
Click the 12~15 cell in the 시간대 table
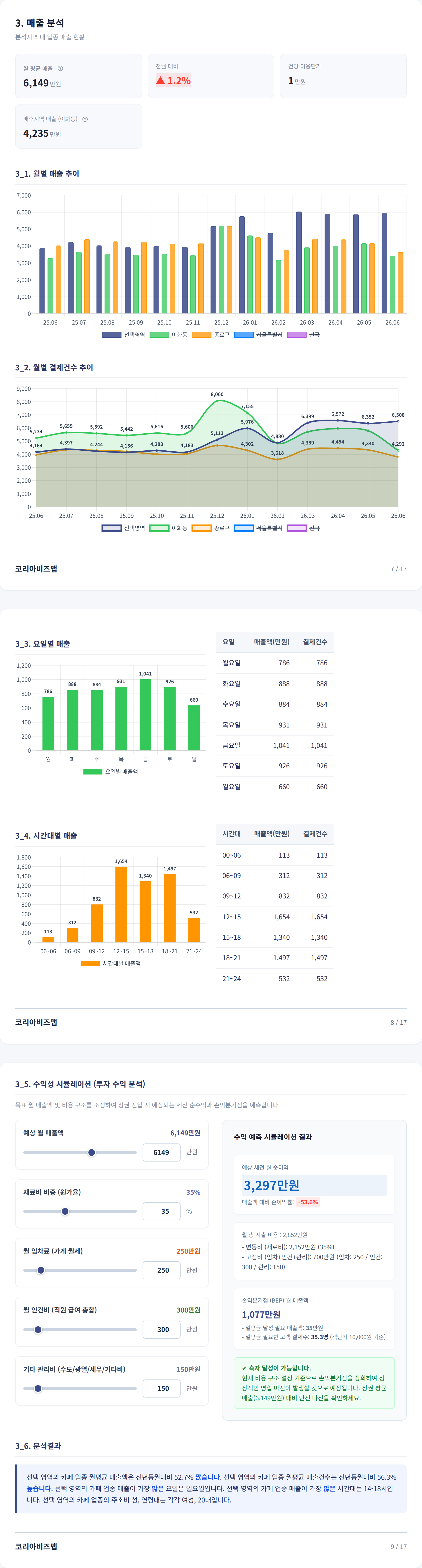point(231,917)
